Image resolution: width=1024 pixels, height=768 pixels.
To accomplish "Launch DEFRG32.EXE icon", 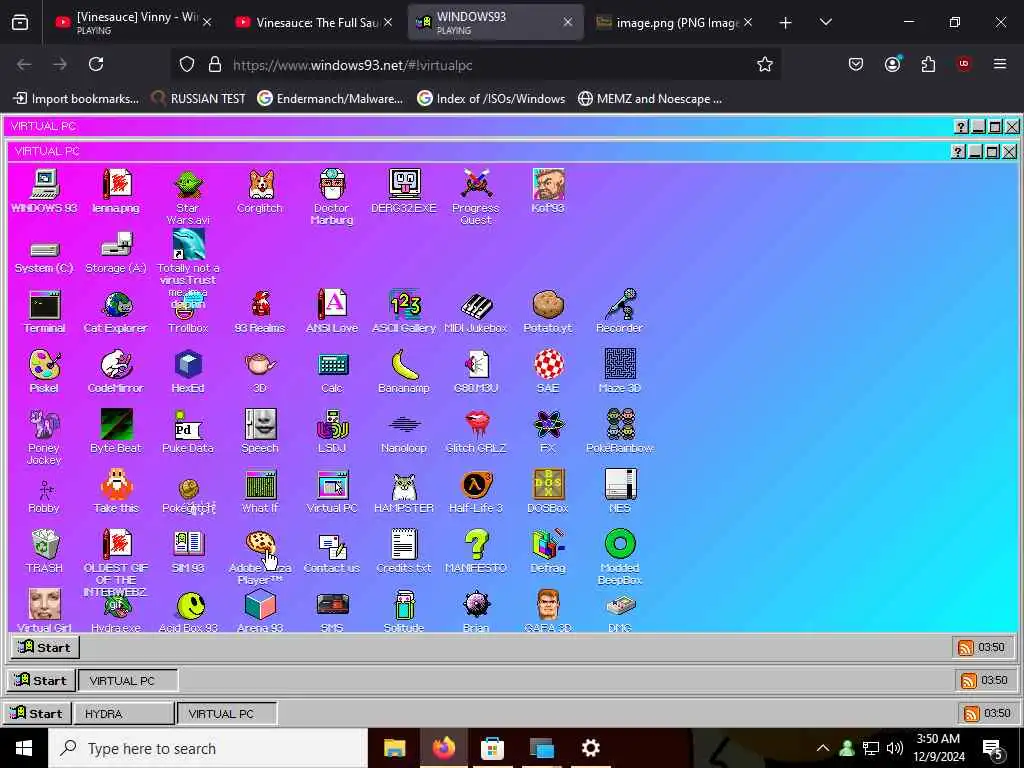I will 404,191.
